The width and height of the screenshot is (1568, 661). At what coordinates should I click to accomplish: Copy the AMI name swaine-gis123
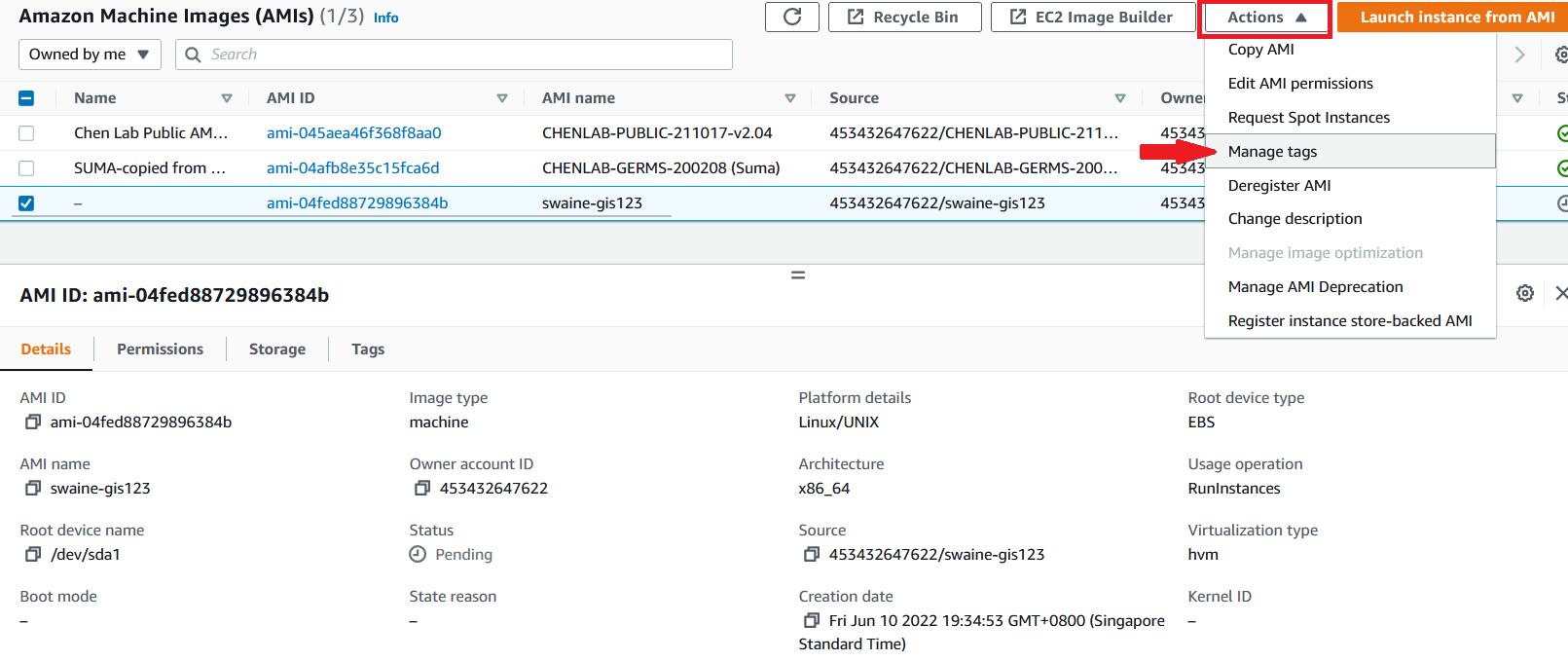tap(33, 488)
